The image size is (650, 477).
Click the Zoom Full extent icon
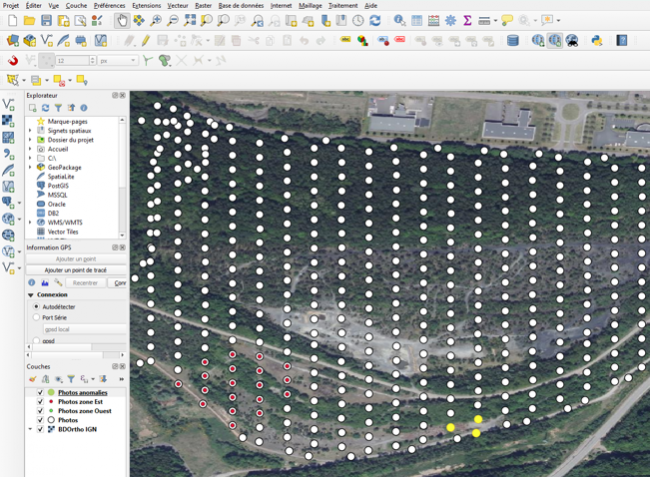[190, 20]
